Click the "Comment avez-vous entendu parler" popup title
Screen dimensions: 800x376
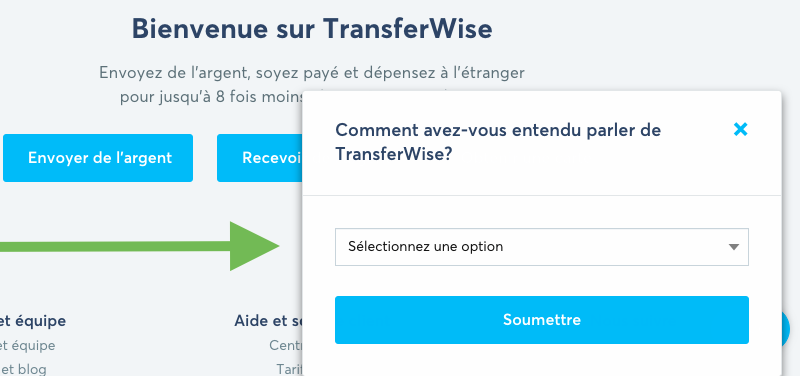(498, 141)
